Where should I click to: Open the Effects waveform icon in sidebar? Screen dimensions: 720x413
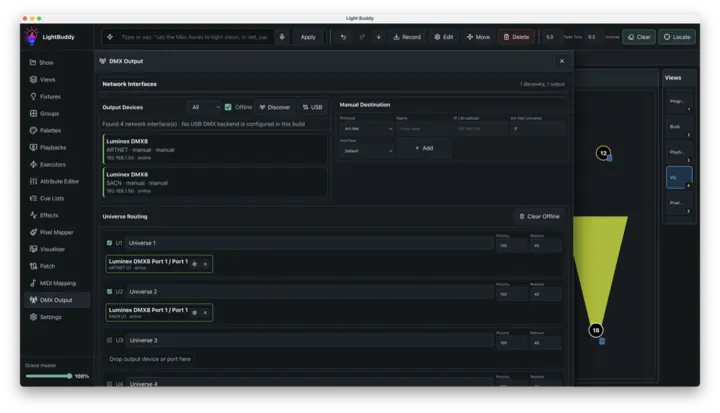(x=33, y=215)
